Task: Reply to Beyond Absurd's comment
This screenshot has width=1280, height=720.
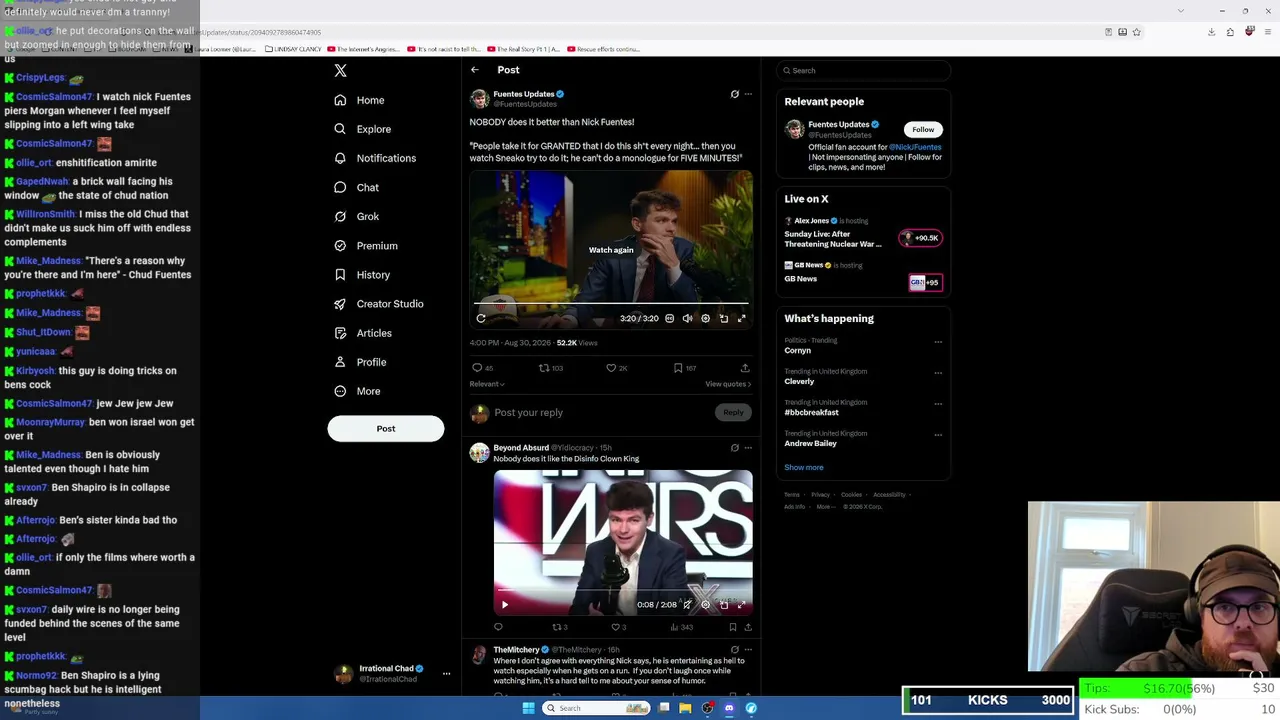Action: 498,627
